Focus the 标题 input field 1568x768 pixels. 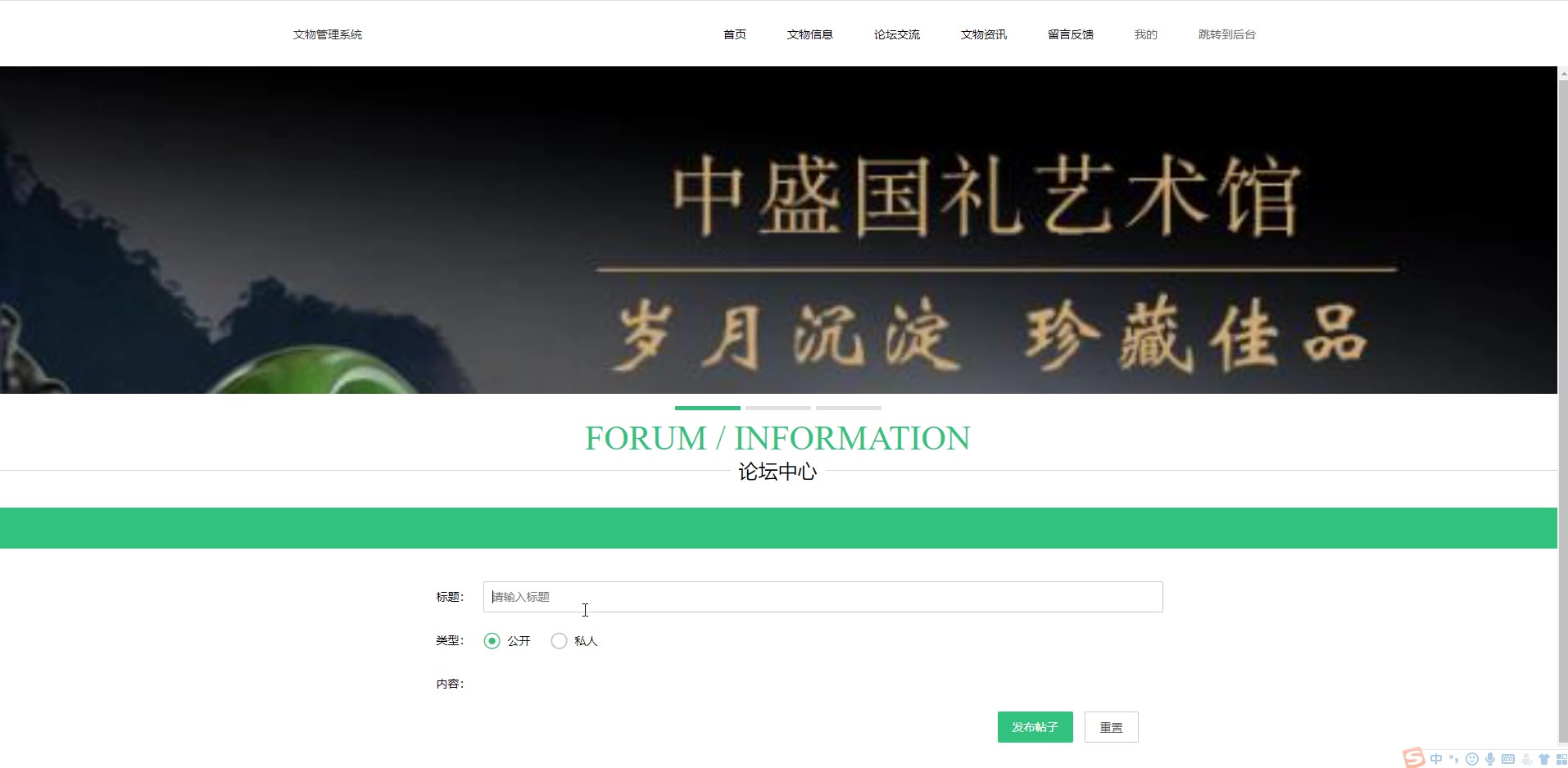point(823,597)
